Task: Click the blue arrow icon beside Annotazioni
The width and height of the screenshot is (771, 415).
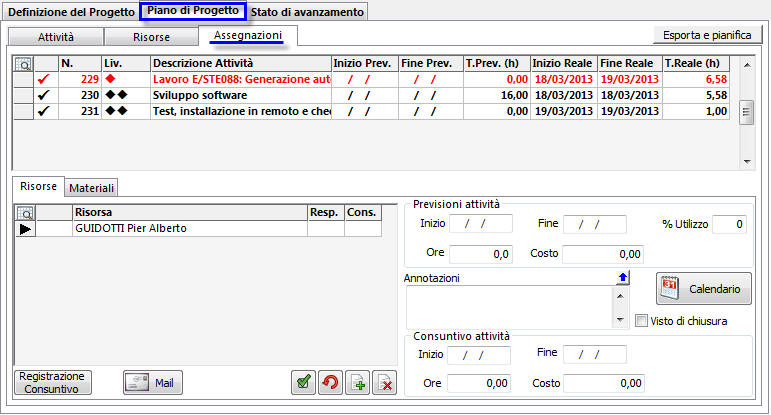Action: click(623, 277)
